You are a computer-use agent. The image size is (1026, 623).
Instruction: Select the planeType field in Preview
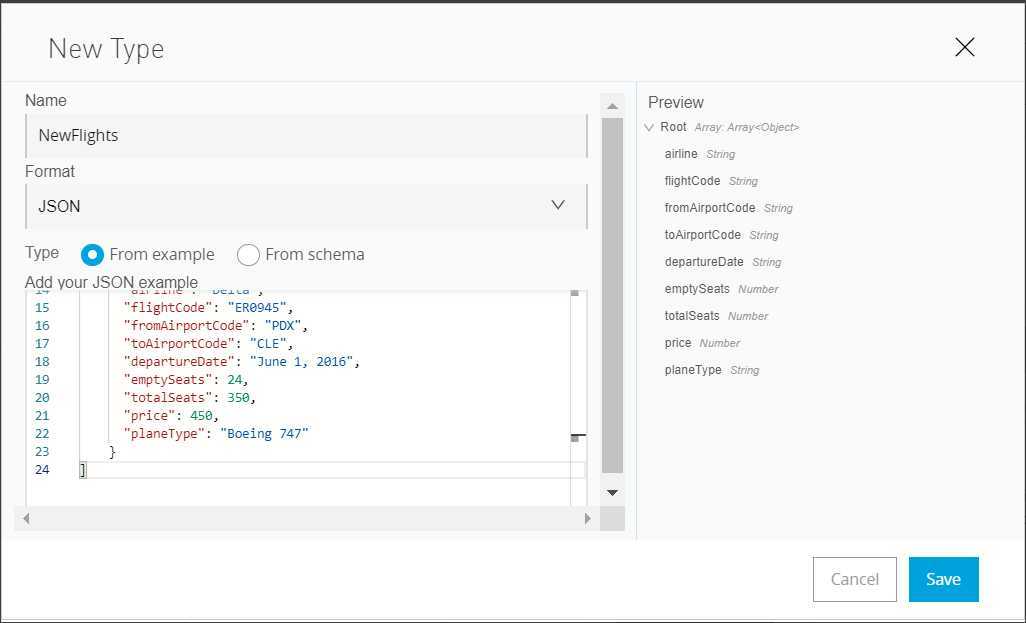(x=693, y=370)
